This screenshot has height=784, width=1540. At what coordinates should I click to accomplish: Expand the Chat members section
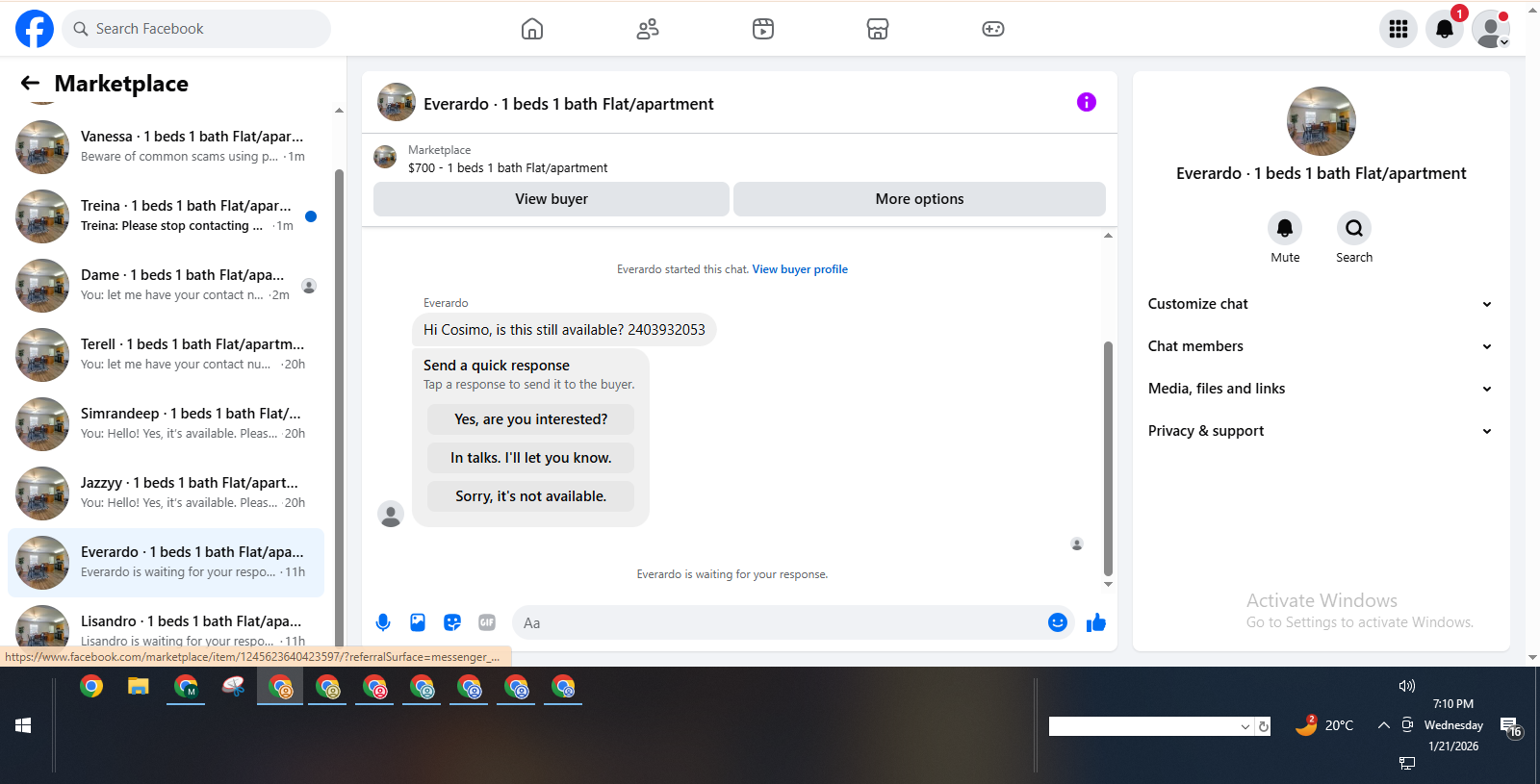pos(1321,346)
